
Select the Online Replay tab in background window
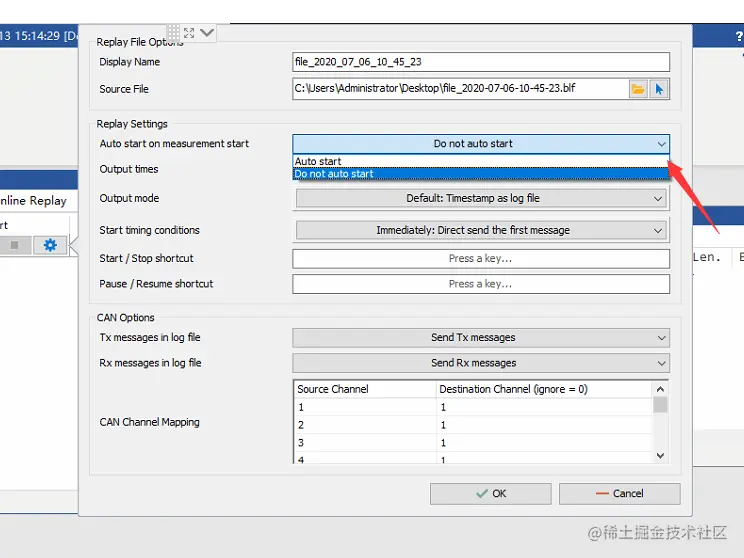33,201
